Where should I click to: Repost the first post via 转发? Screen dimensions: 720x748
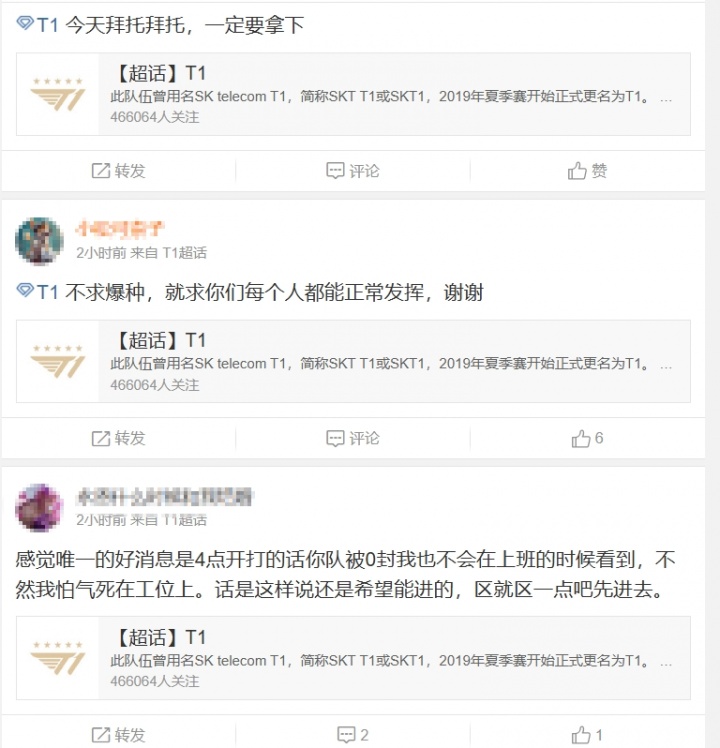[x=118, y=171]
